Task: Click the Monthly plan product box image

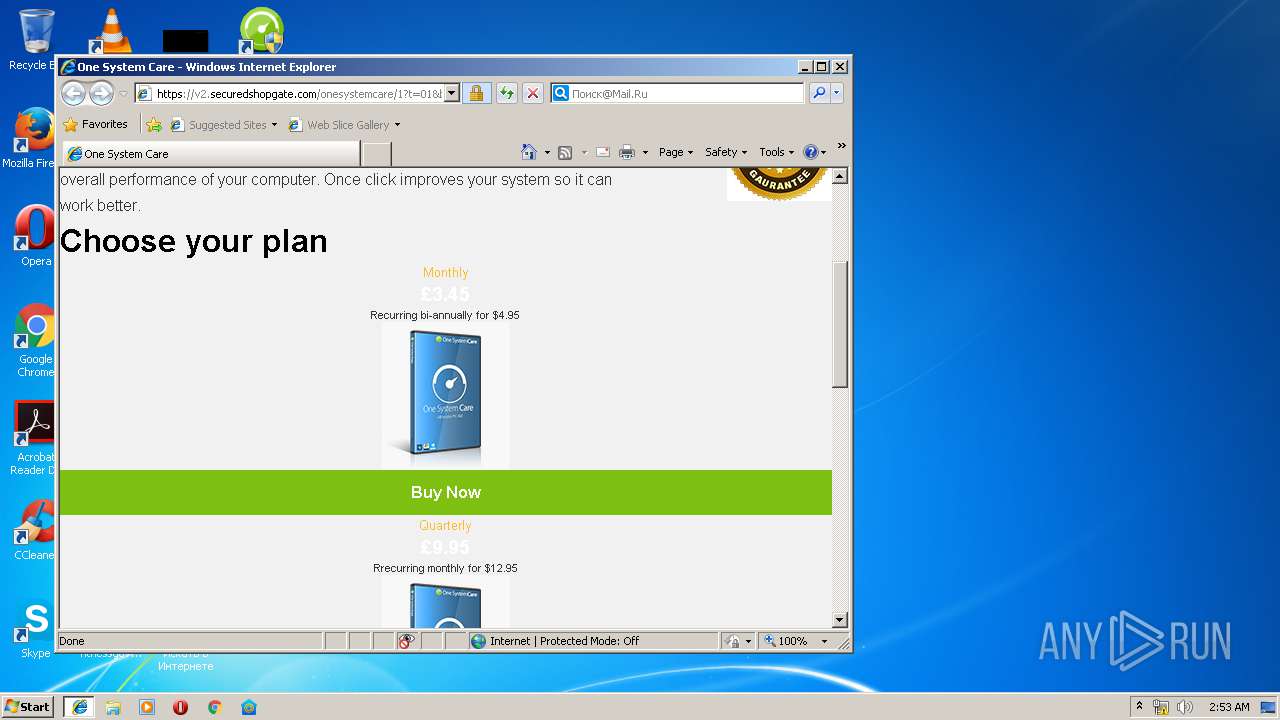Action: (x=445, y=395)
